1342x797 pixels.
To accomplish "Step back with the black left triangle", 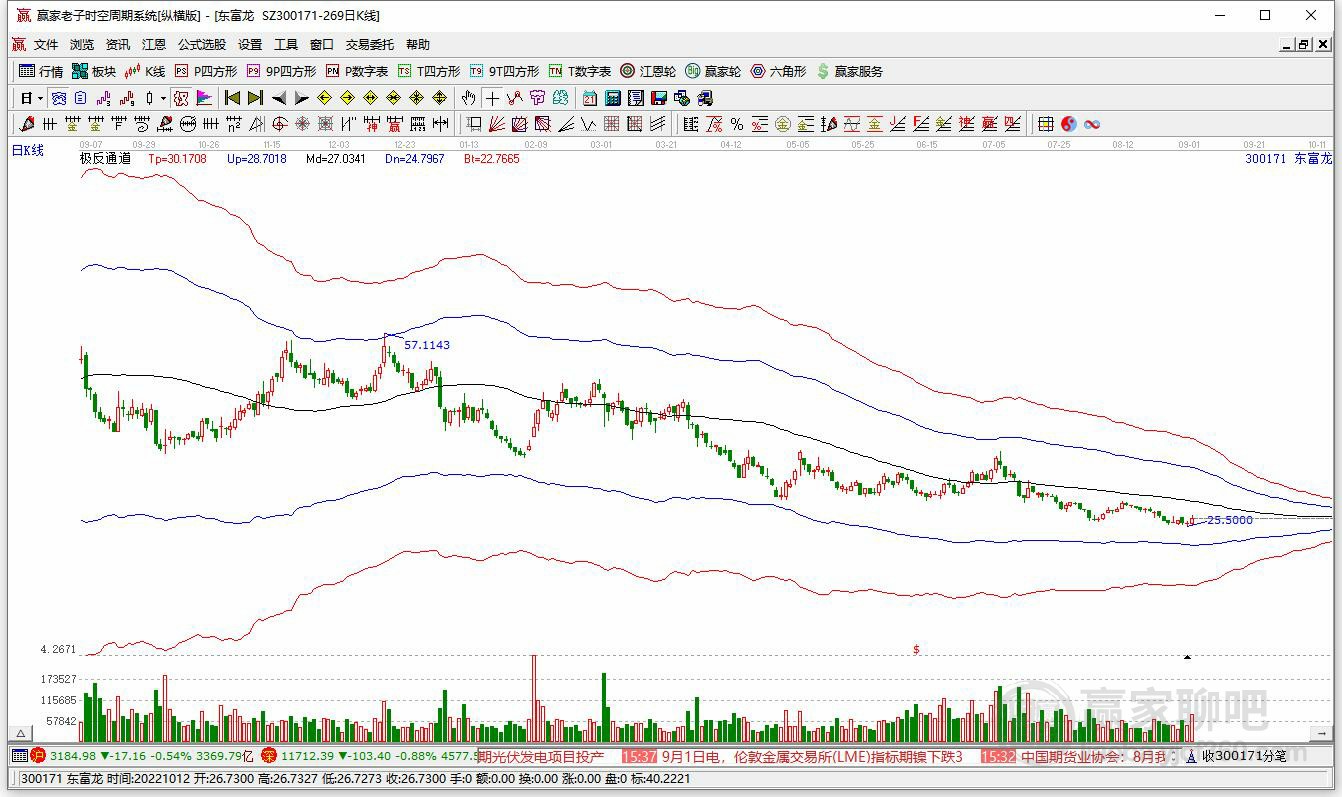I will click(279, 98).
